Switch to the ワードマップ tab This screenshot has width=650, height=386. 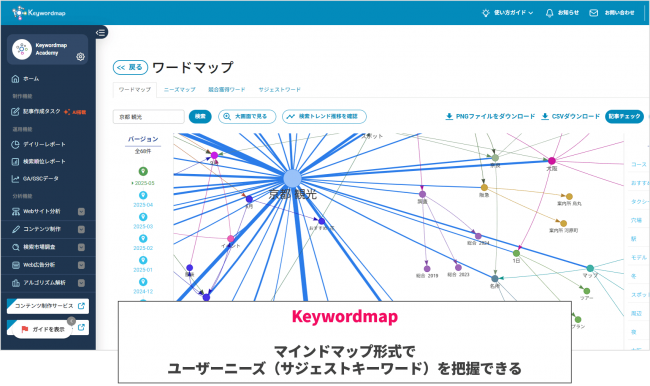click(135, 90)
